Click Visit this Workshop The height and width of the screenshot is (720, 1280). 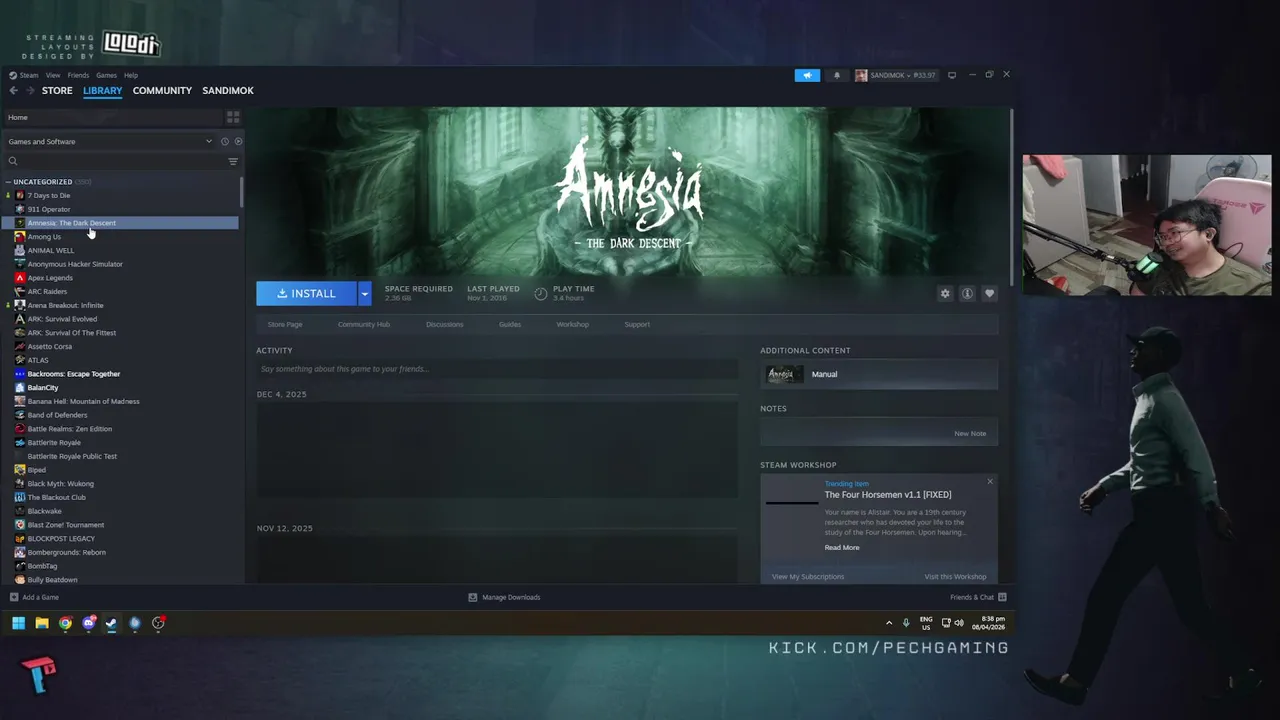point(955,576)
